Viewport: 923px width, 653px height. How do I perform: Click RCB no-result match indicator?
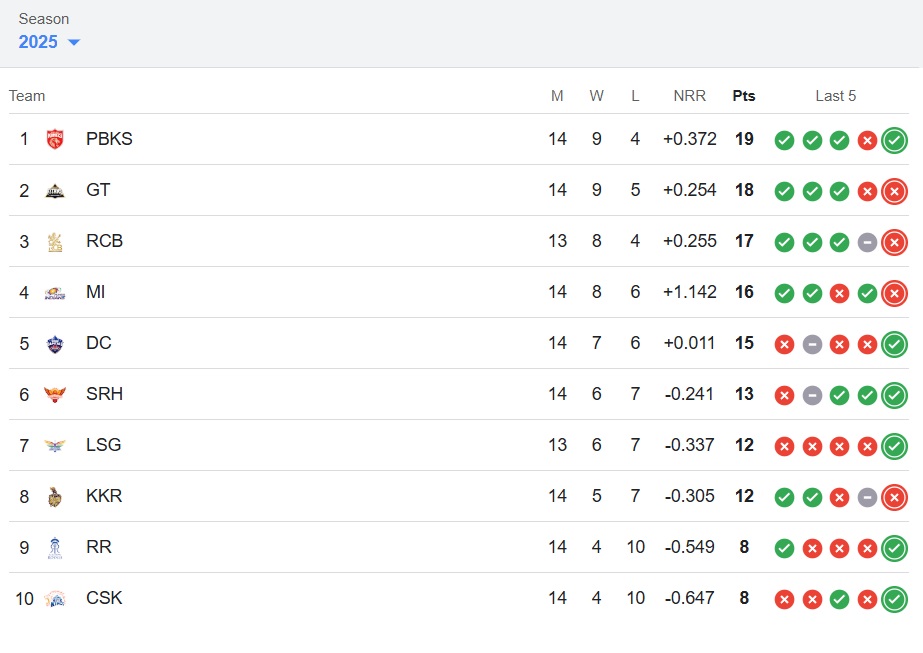tap(867, 242)
